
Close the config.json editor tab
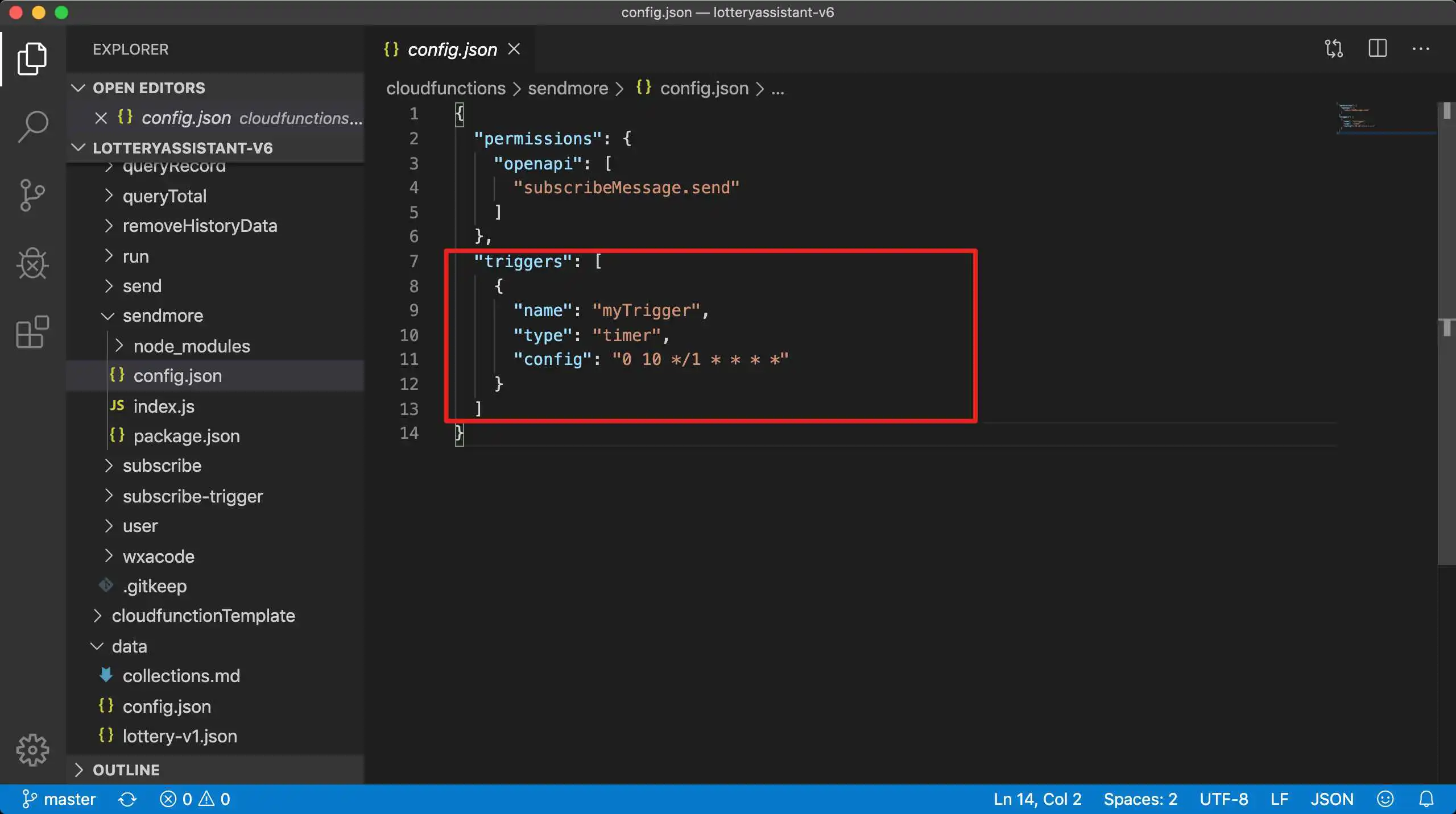[x=514, y=49]
